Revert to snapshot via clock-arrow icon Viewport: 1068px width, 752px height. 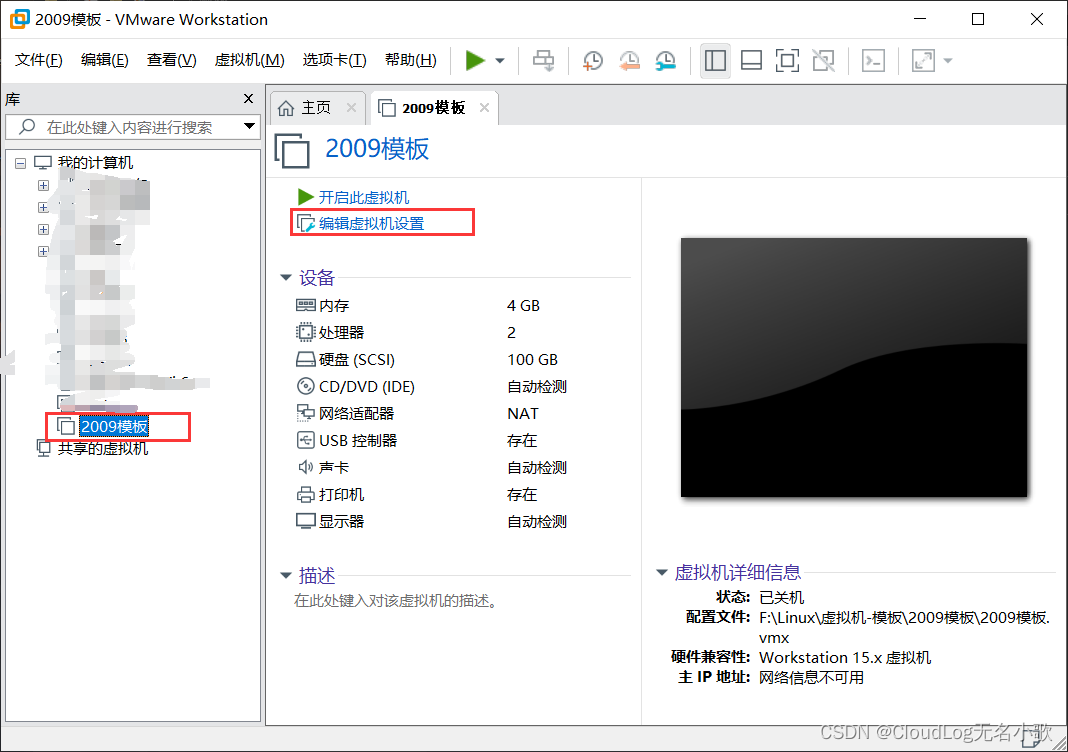629,61
